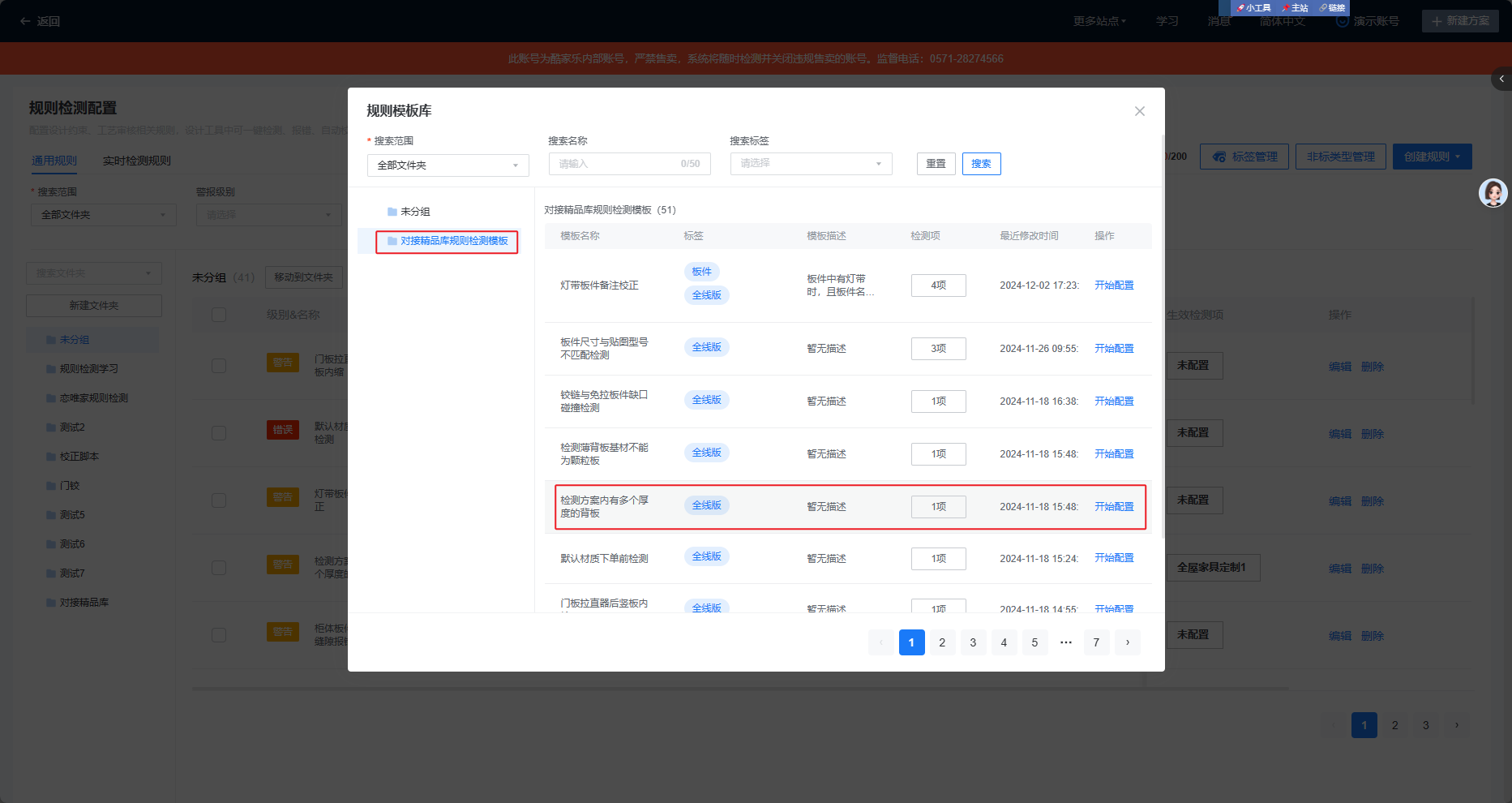The image size is (1512, 803).
Task: Select the 通用规则 tab
Action: [54, 161]
